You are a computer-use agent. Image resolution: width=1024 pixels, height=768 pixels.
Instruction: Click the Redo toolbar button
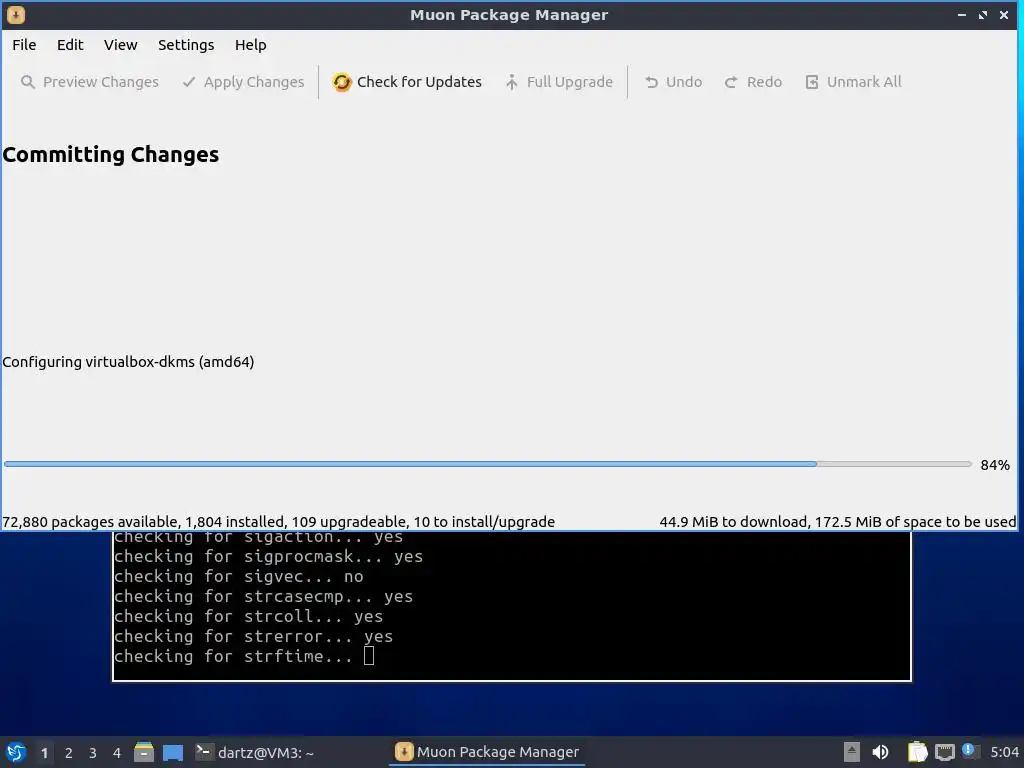(753, 82)
